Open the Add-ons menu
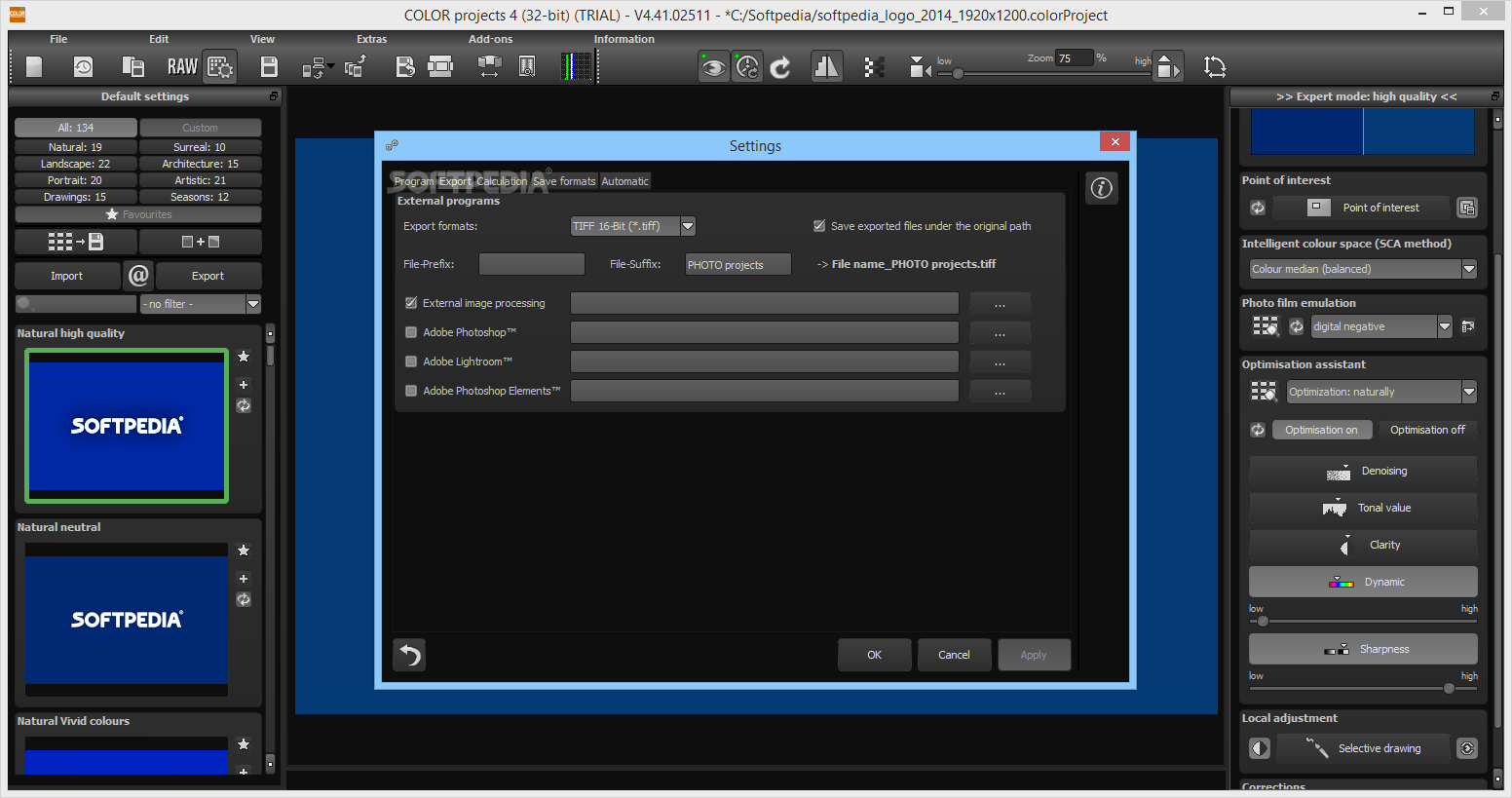 click(x=490, y=39)
